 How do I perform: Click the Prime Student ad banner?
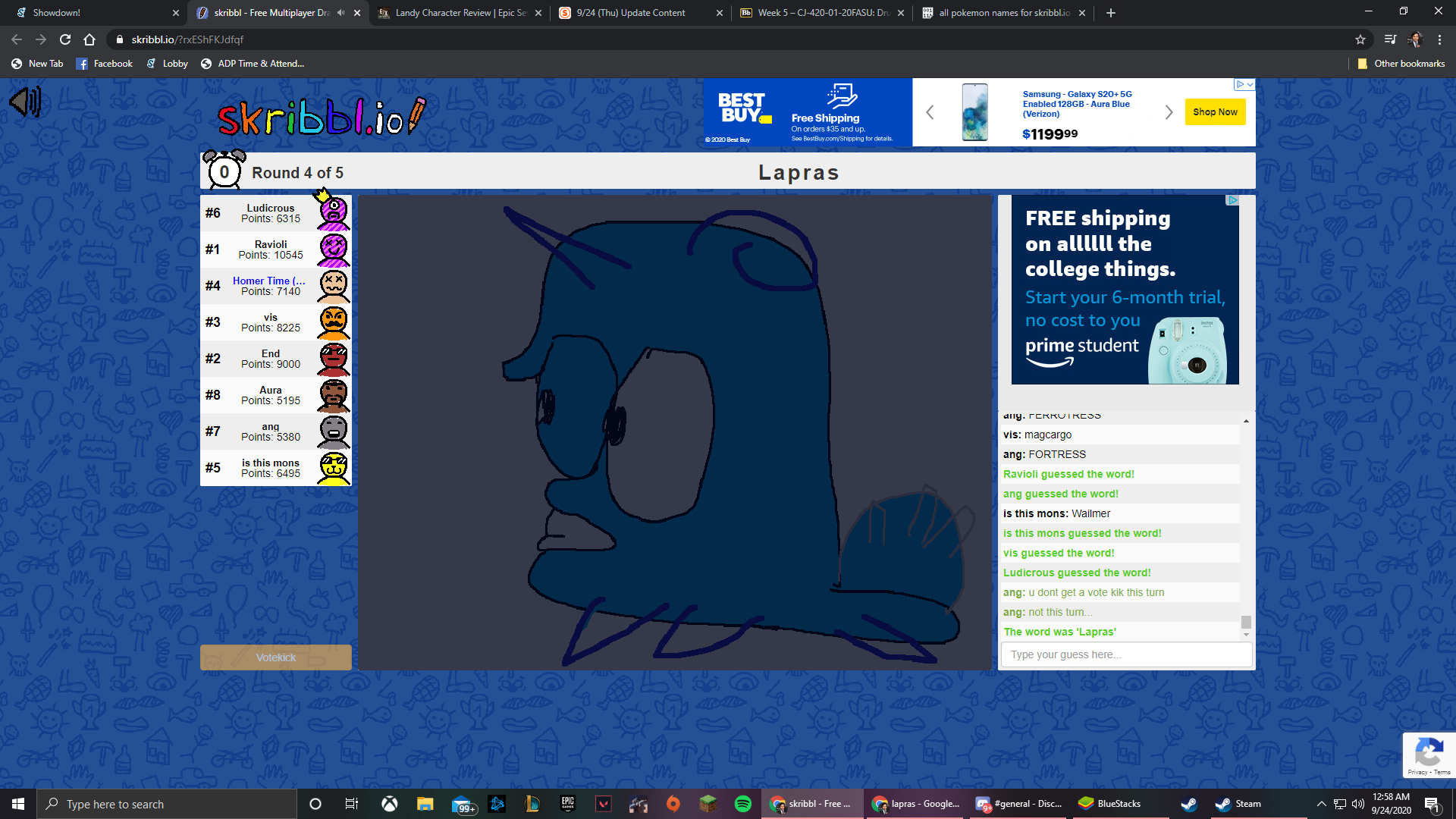coord(1125,290)
